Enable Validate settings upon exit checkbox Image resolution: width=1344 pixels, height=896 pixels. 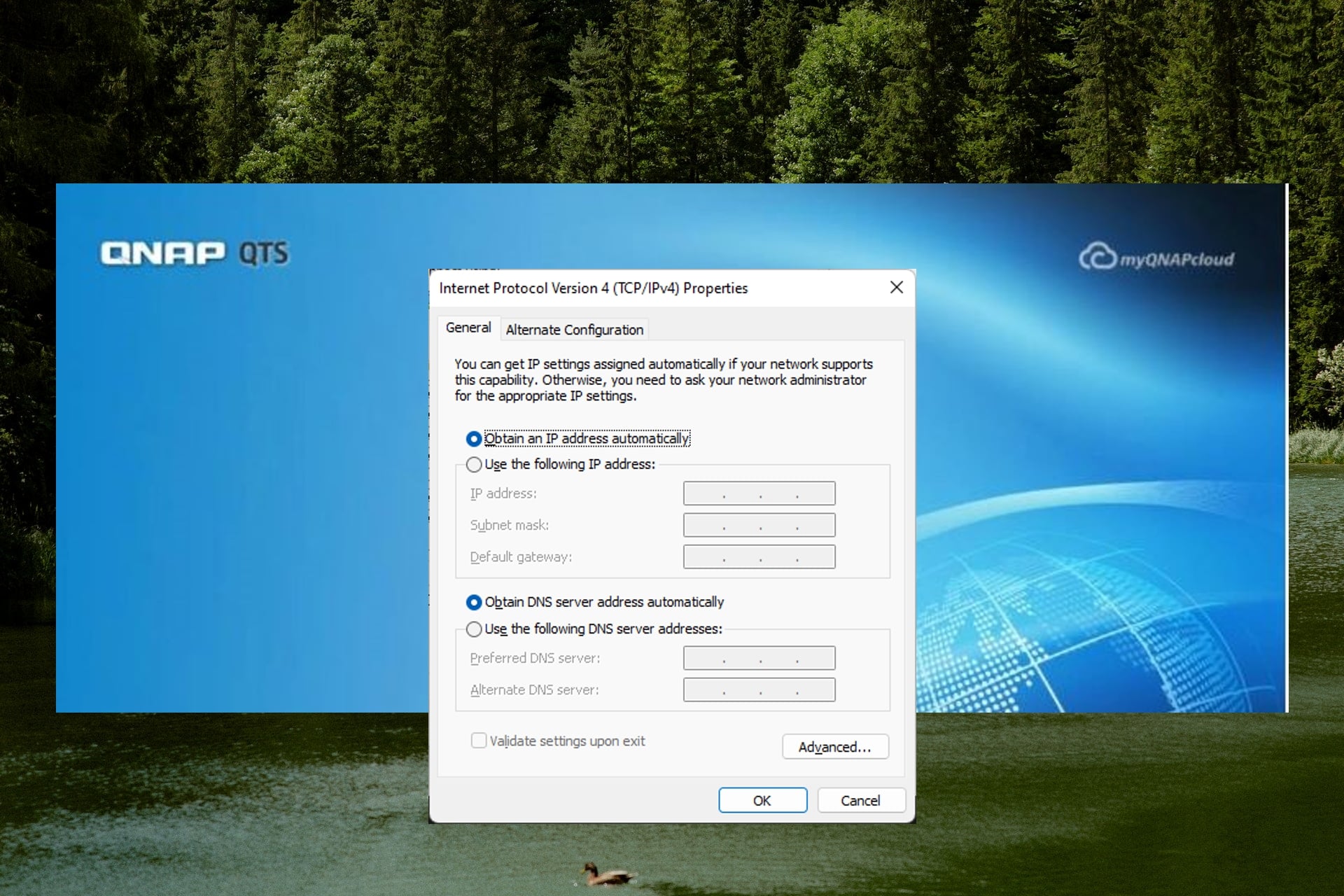[479, 741]
